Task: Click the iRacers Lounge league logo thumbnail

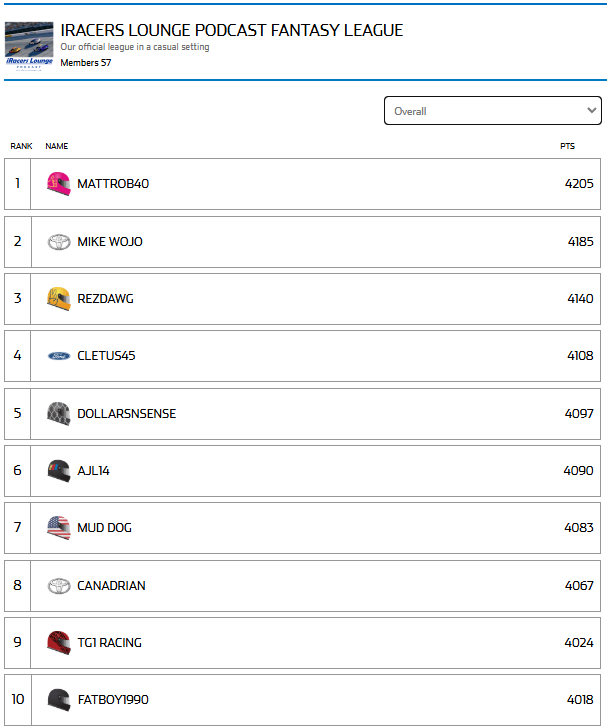Action: click(x=29, y=46)
